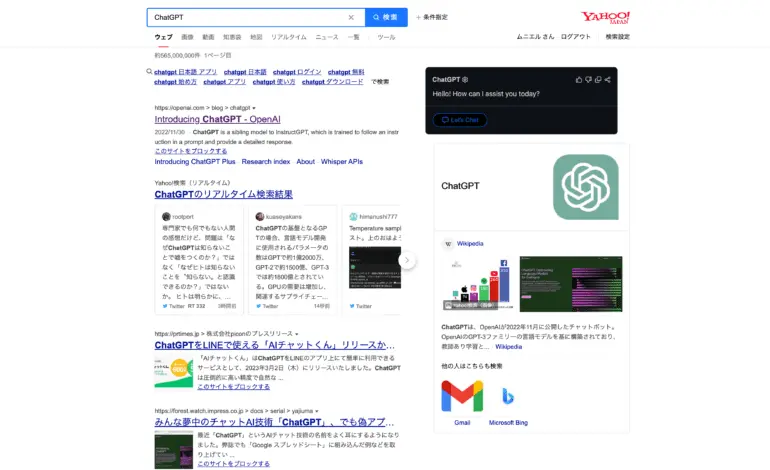Switch to the ニュース tab
770x470 pixels.
coord(327,37)
